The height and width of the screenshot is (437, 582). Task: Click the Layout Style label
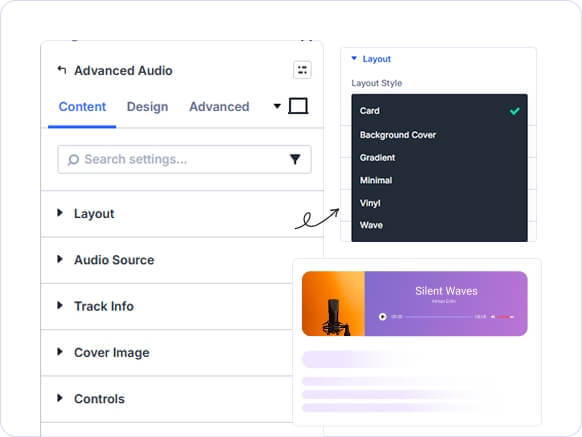pyautogui.click(x=376, y=83)
